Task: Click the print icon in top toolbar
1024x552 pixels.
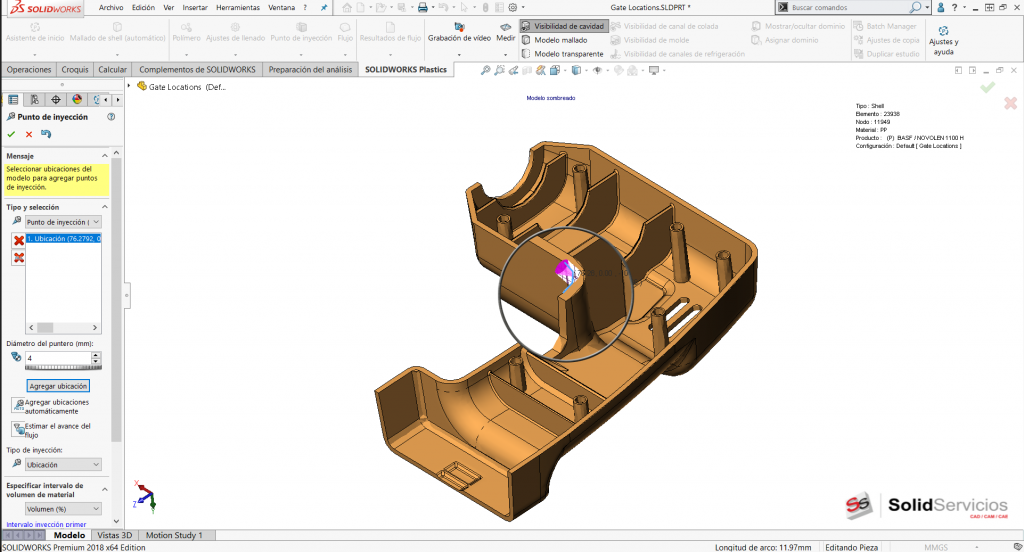Action: [x=422, y=7]
